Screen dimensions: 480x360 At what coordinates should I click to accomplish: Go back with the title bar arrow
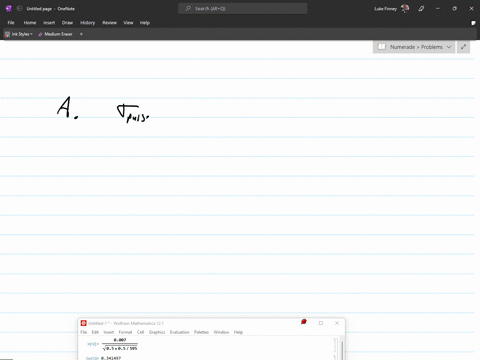point(19,9)
